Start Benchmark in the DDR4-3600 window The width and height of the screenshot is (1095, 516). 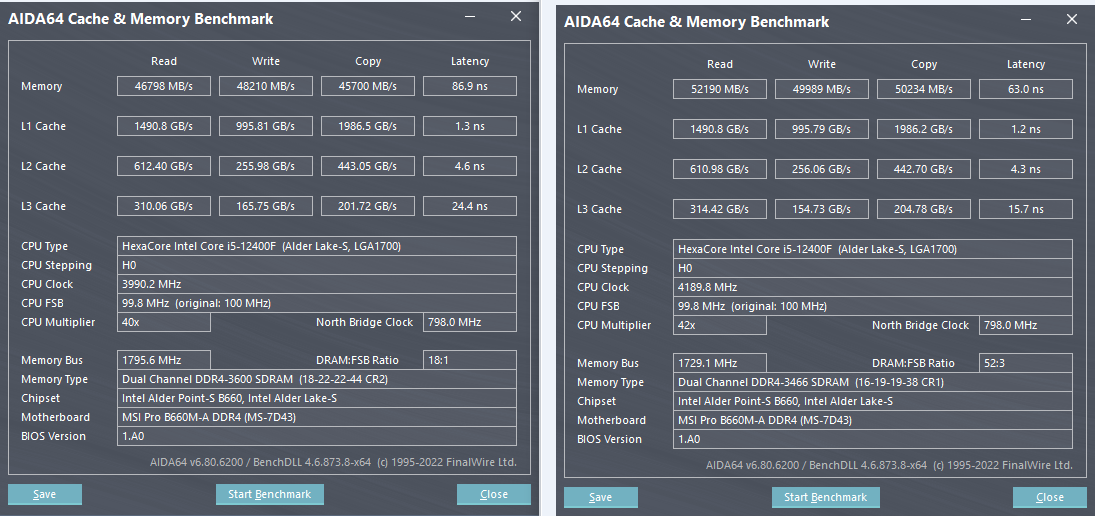(x=268, y=494)
